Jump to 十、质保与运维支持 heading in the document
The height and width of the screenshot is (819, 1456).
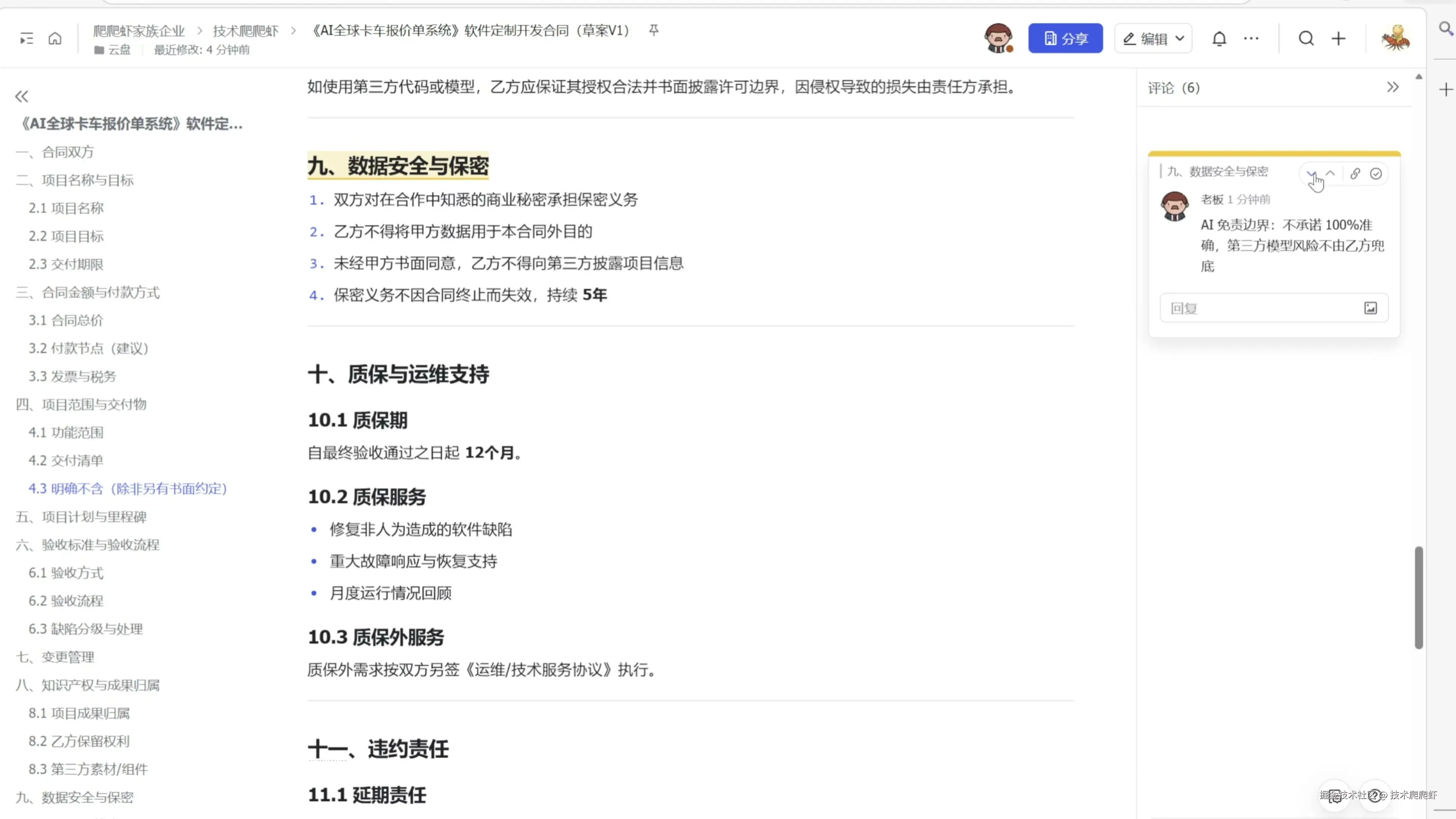(x=399, y=374)
